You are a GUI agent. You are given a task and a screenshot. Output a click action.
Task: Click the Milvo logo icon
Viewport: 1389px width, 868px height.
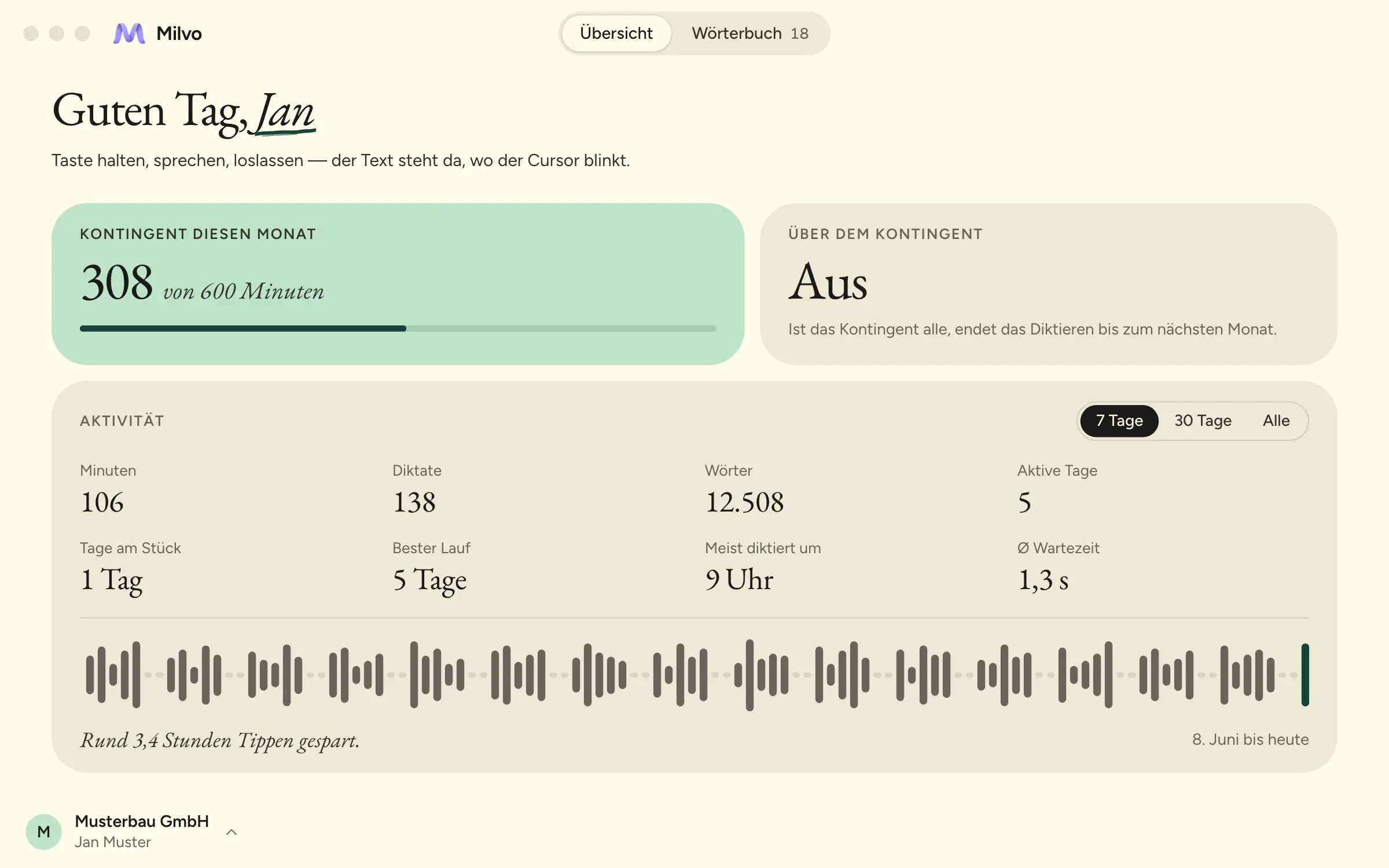coord(128,34)
